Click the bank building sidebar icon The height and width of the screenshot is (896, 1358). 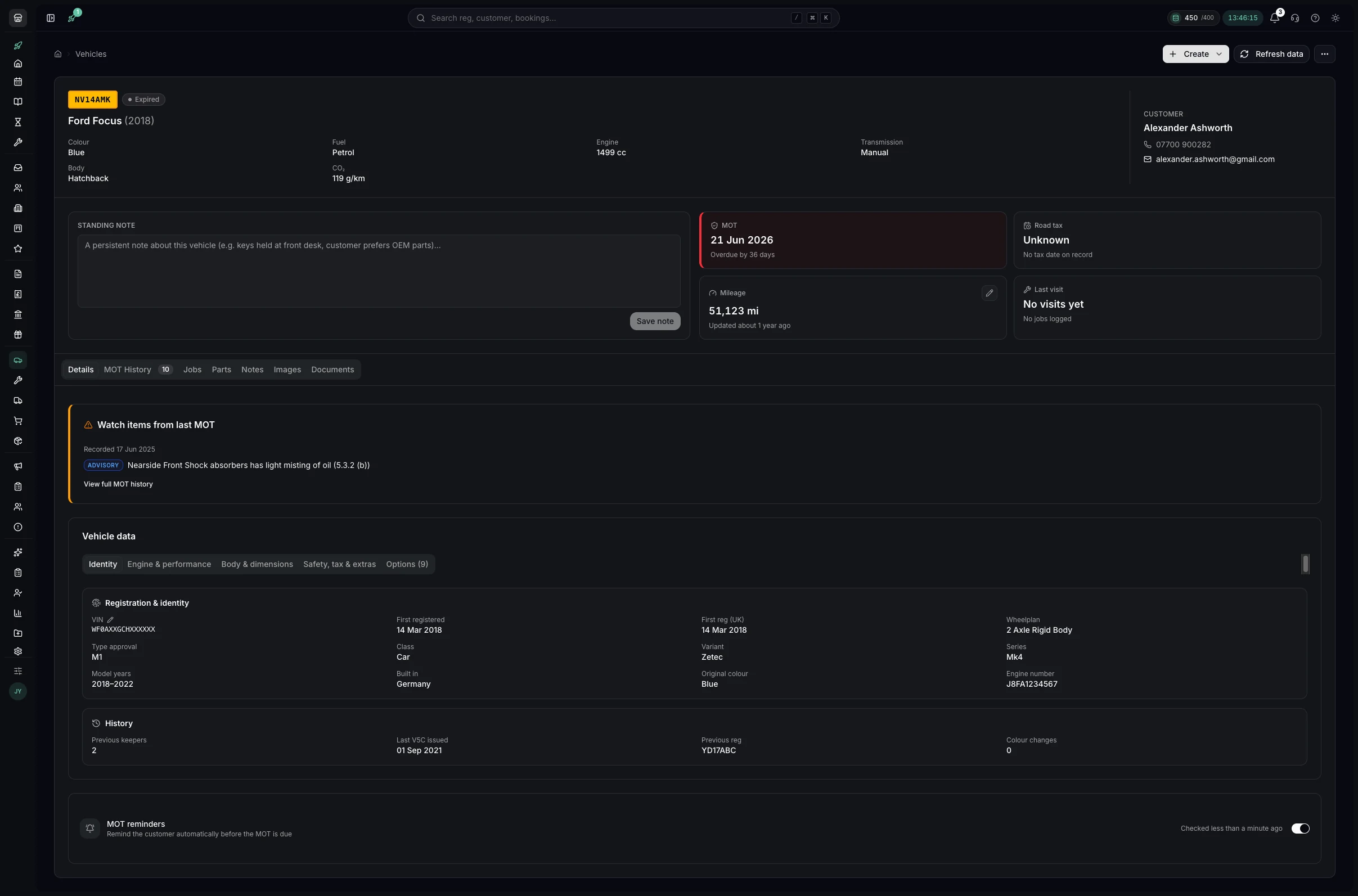tap(17, 314)
